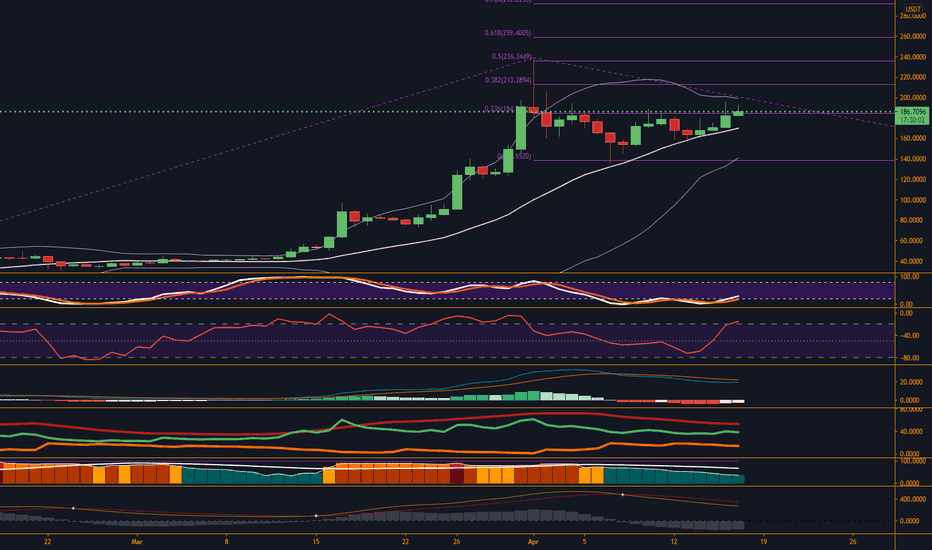This screenshot has width=932, height=550.
Task: Click the 8 date label on time axis
Action: 226,542
